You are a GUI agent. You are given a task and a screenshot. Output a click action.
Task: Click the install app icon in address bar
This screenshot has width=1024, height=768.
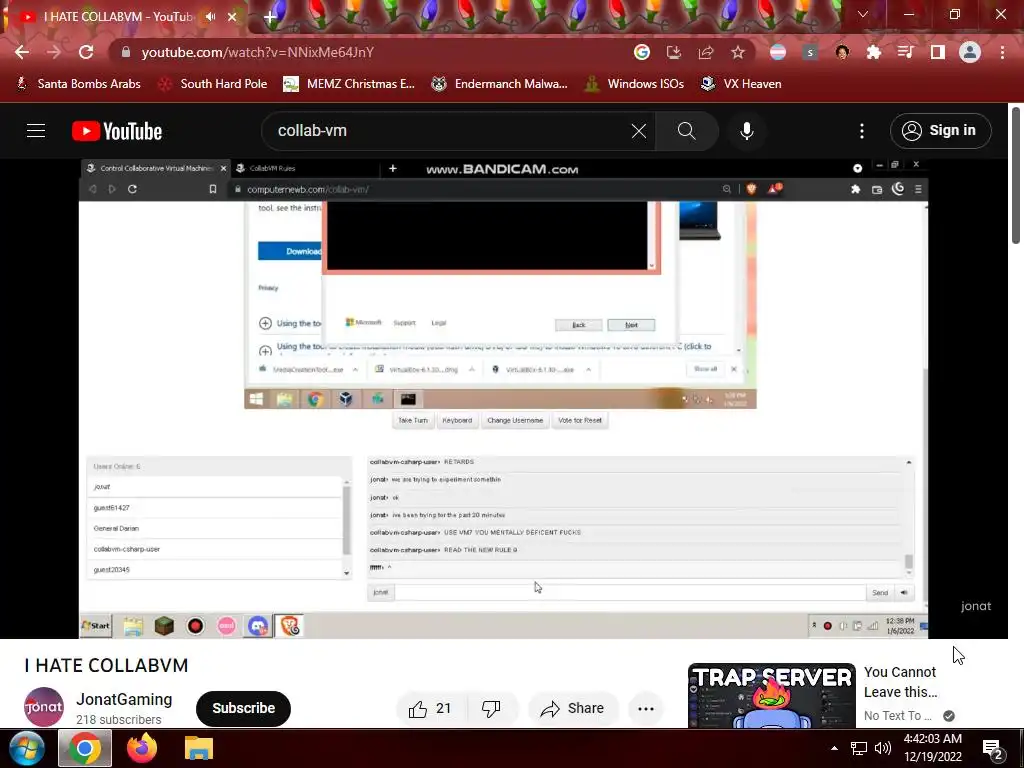(x=674, y=52)
